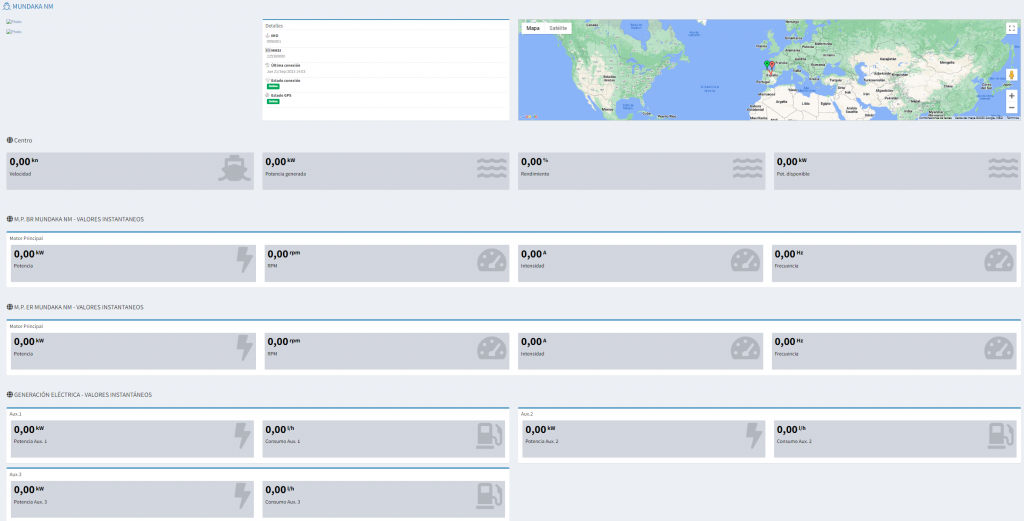Switch the map to Satélite view
The width and height of the screenshot is (1024, 521).
coord(558,28)
